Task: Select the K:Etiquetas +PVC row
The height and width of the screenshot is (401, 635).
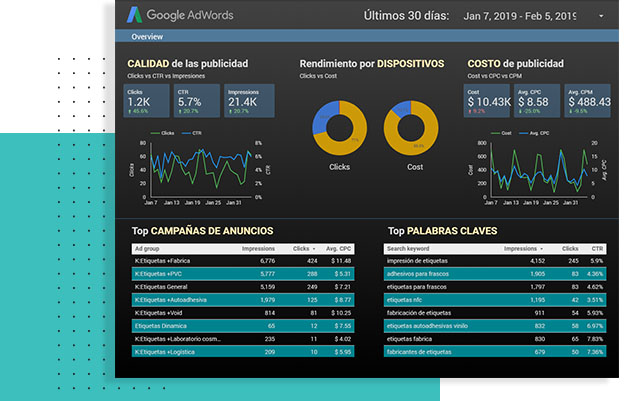Action: (x=243, y=274)
